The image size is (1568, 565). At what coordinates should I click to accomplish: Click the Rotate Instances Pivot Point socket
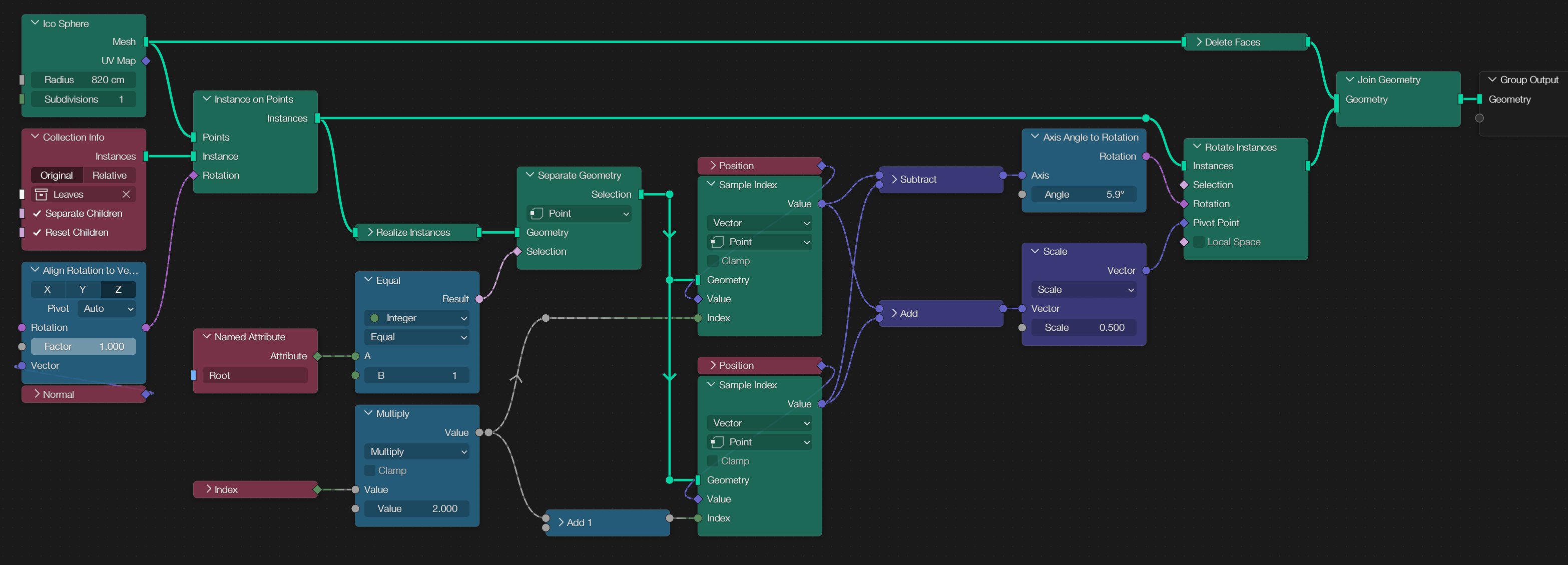1184,223
